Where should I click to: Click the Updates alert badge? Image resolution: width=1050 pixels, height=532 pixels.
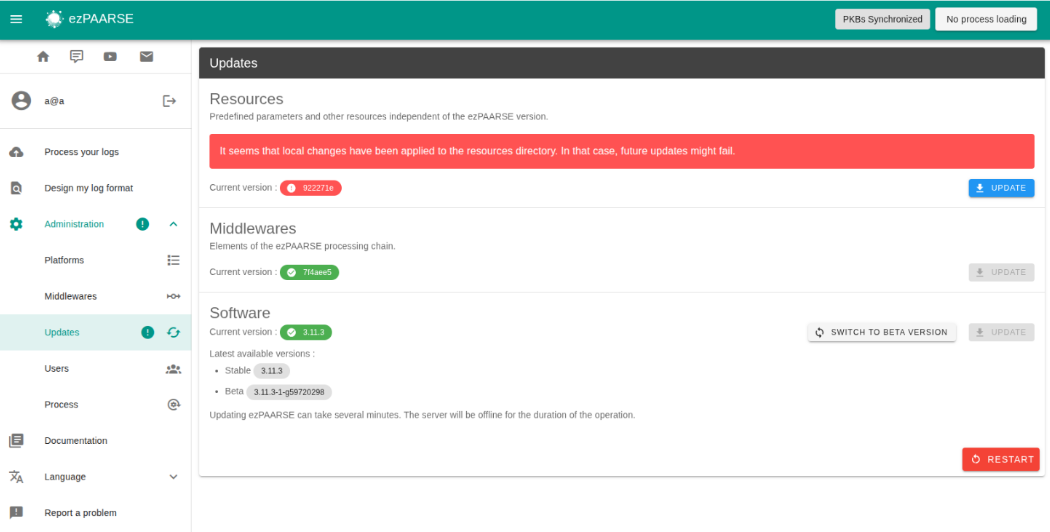point(148,332)
